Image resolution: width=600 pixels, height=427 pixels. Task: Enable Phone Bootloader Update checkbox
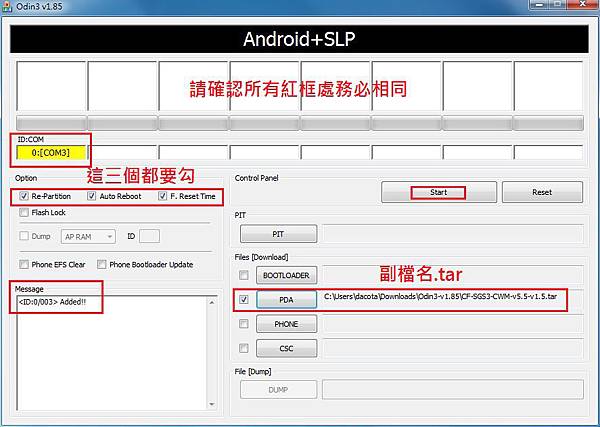coord(101,264)
